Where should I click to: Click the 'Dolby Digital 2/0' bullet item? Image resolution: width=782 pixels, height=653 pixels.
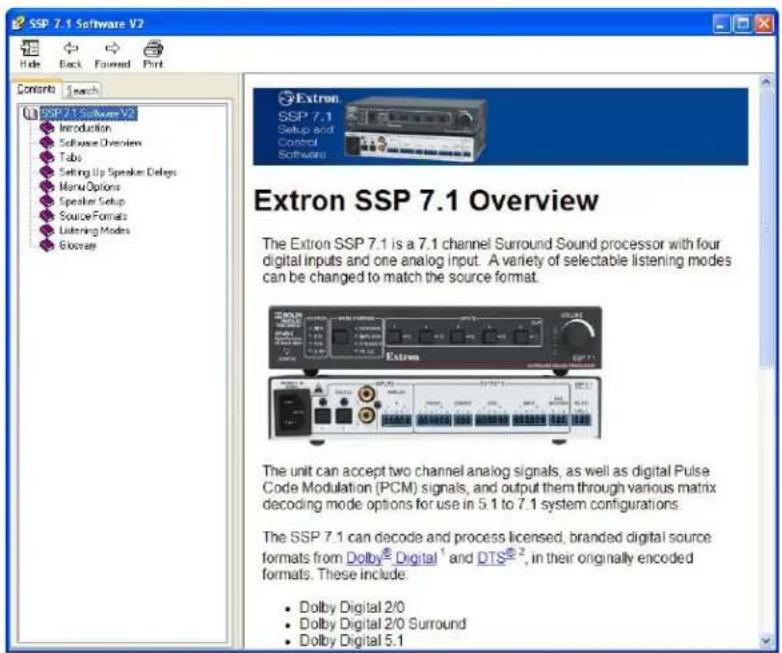point(352,607)
